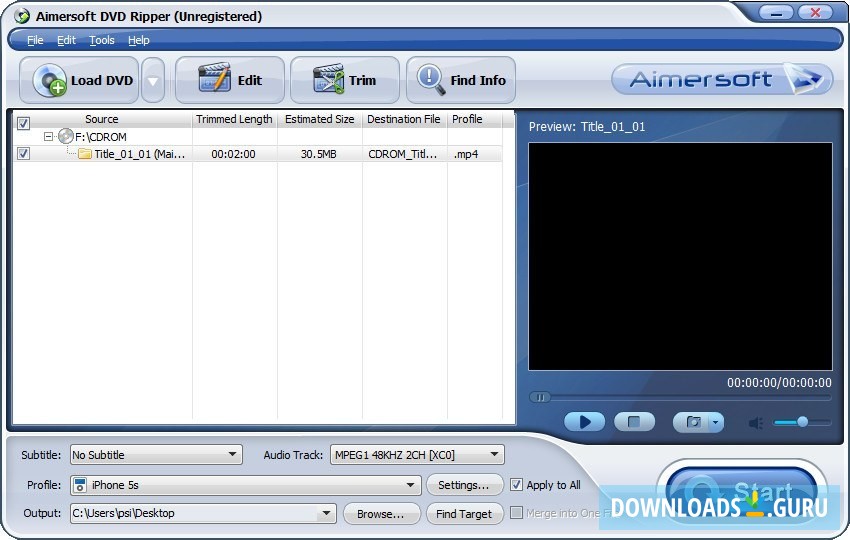The height and width of the screenshot is (540, 850).
Task: Mute the preview with the speaker icon
Action: pos(756,422)
